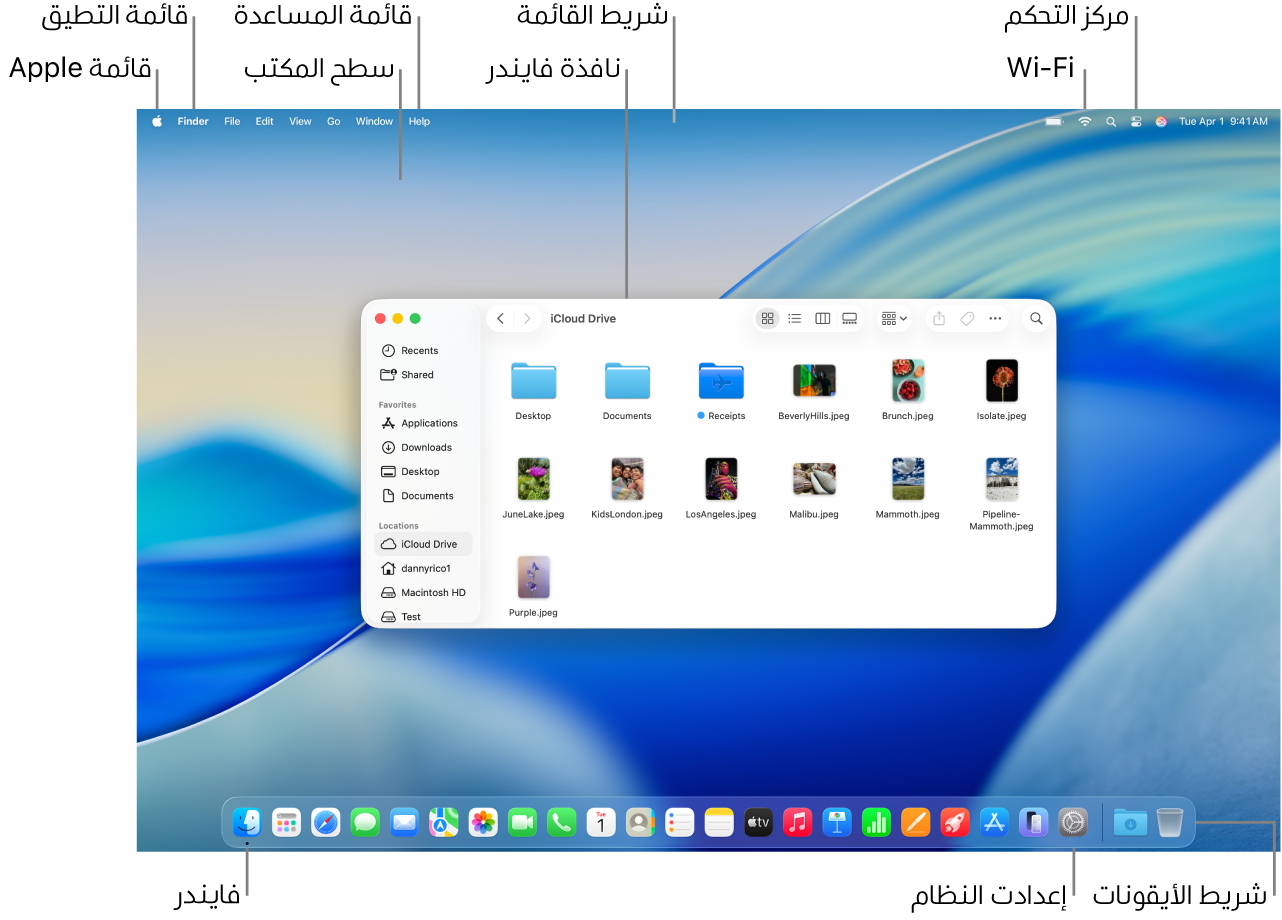Image resolution: width=1282 pixels, height=920 pixels.
Task: Open the group-by options dropdown in the toolbar
Action: click(x=894, y=318)
